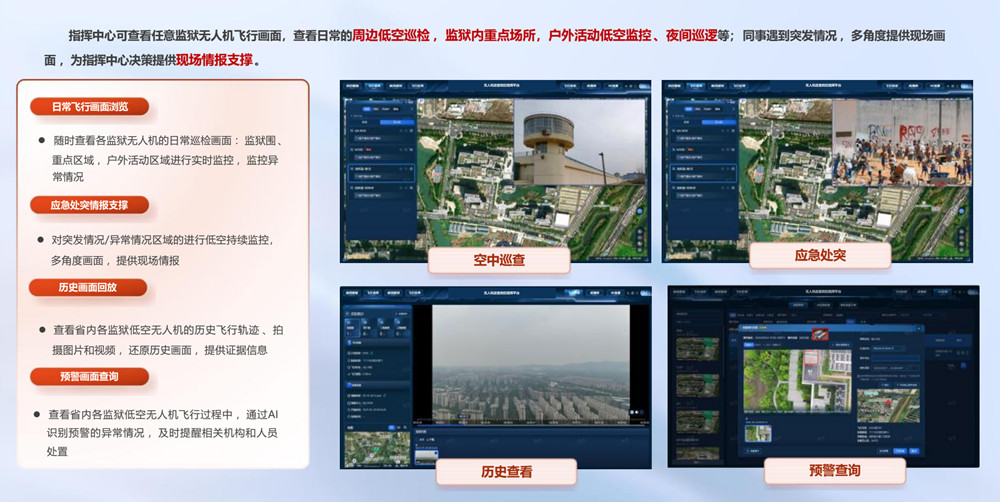Click the red text 户外活动低空监控、夜间巡逻
The width and height of the screenshot is (1000, 502).
coord(633,36)
